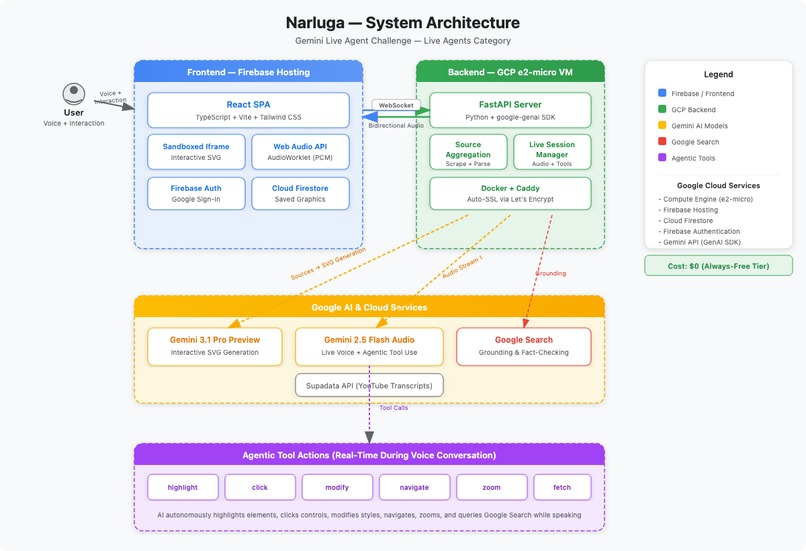The width and height of the screenshot is (806, 551).
Task: Click the Firebase Authentication list entry
Action: click(x=699, y=231)
